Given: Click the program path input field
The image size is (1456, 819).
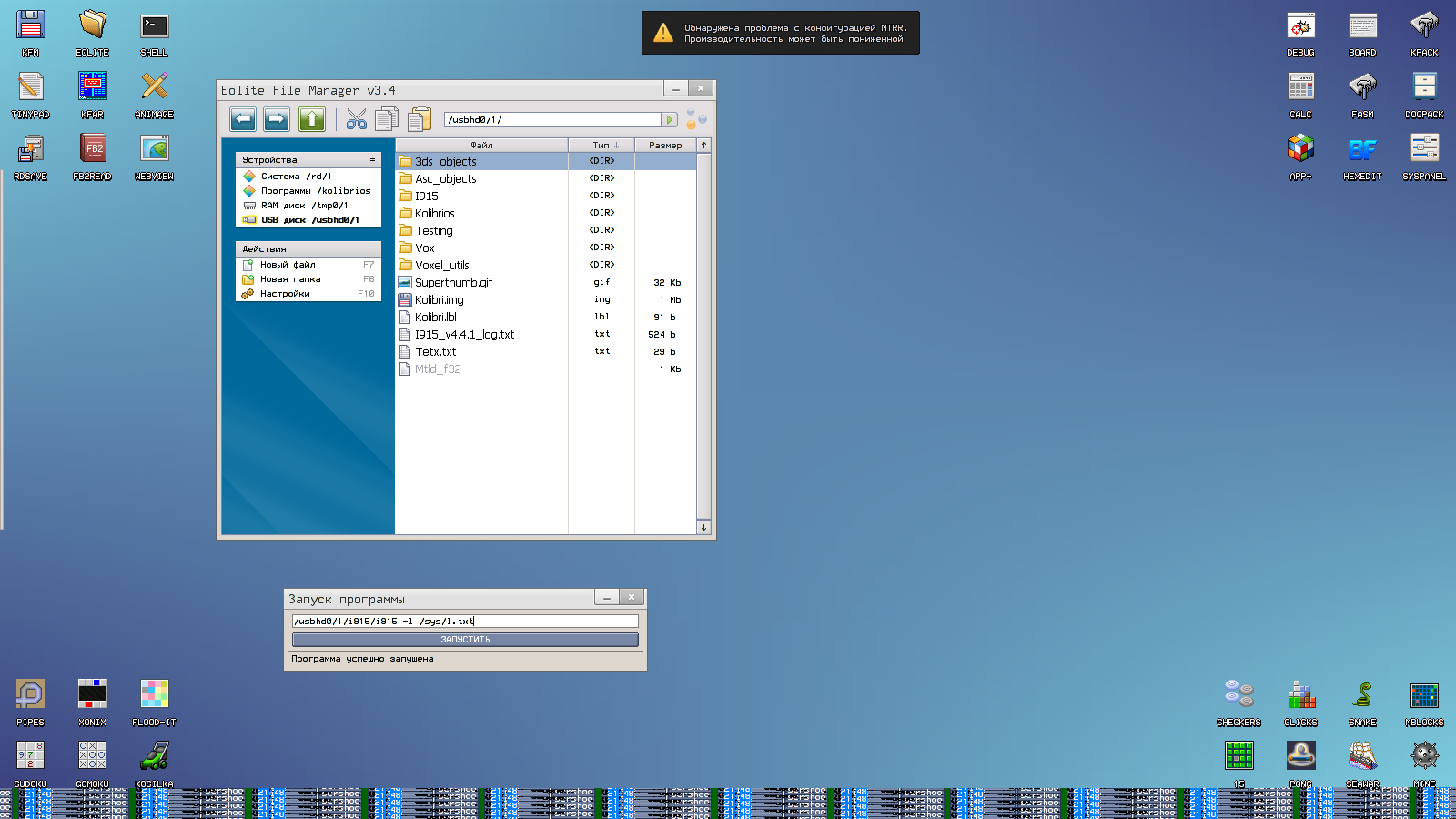Looking at the screenshot, I should click(x=465, y=622).
